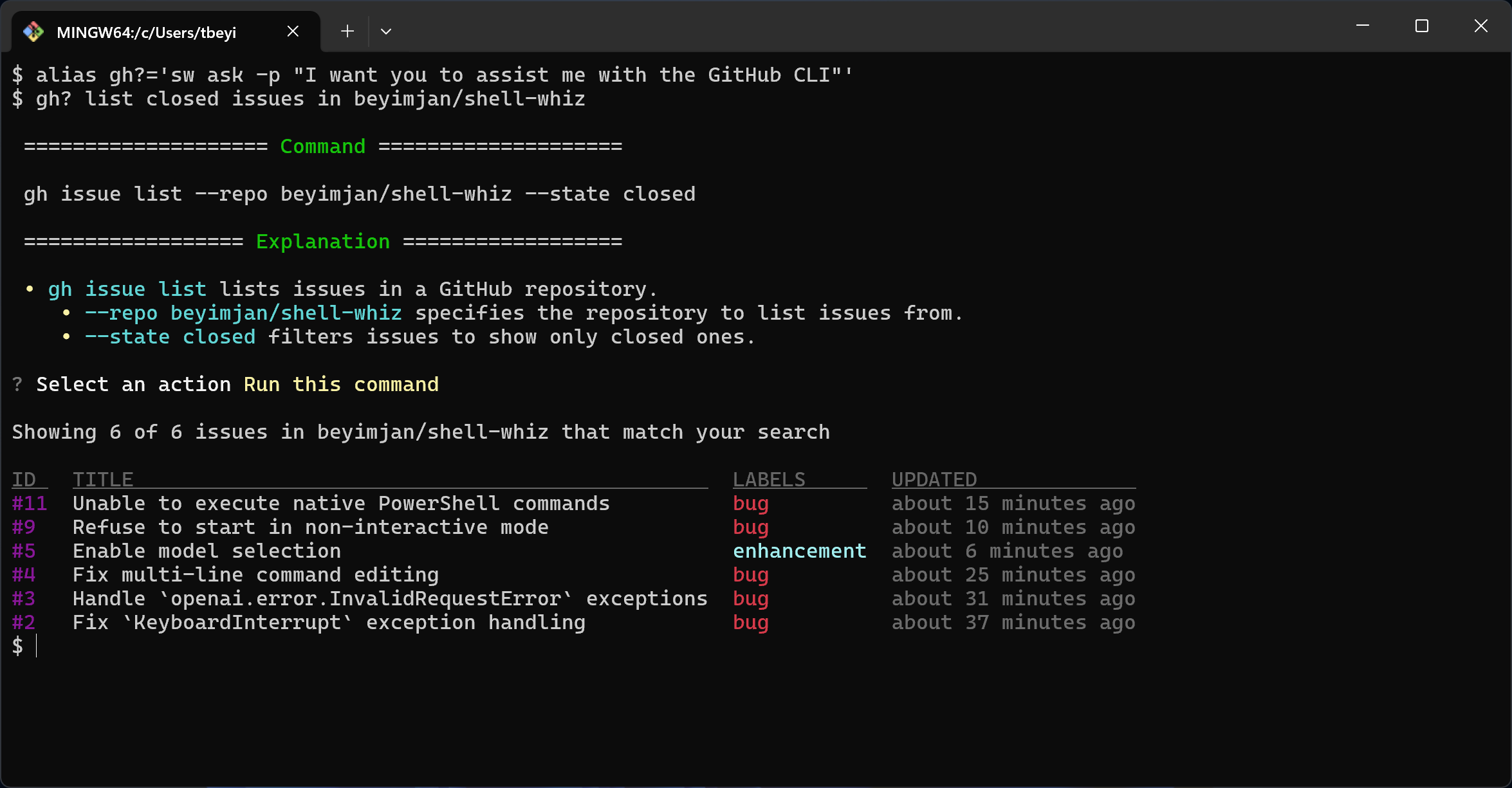Image resolution: width=1512 pixels, height=788 pixels.
Task: Switch to the MINGW64:/c/Users/tbeyi tab
Action: tap(145, 32)
